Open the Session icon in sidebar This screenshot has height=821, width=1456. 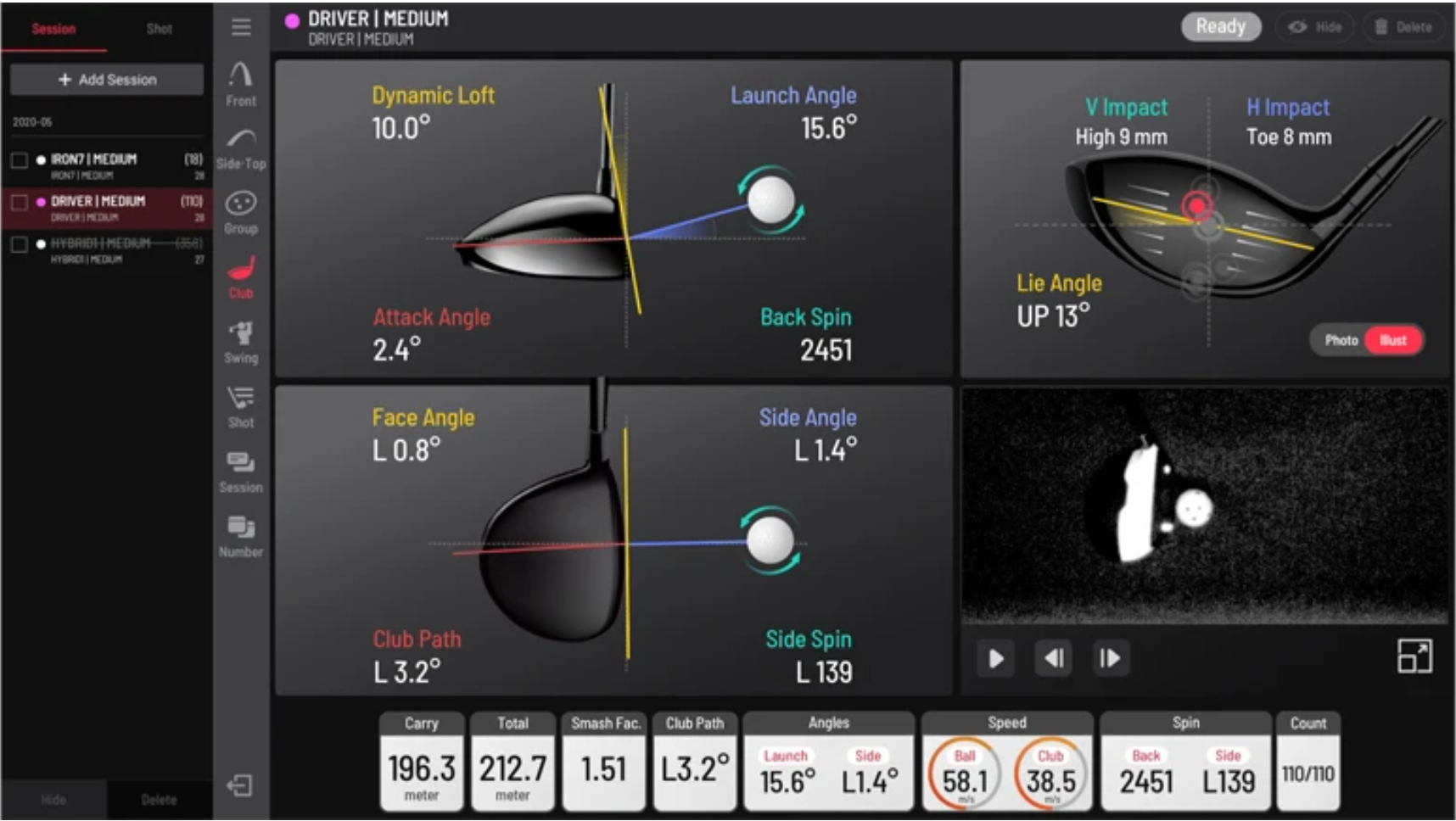(241, 471)
